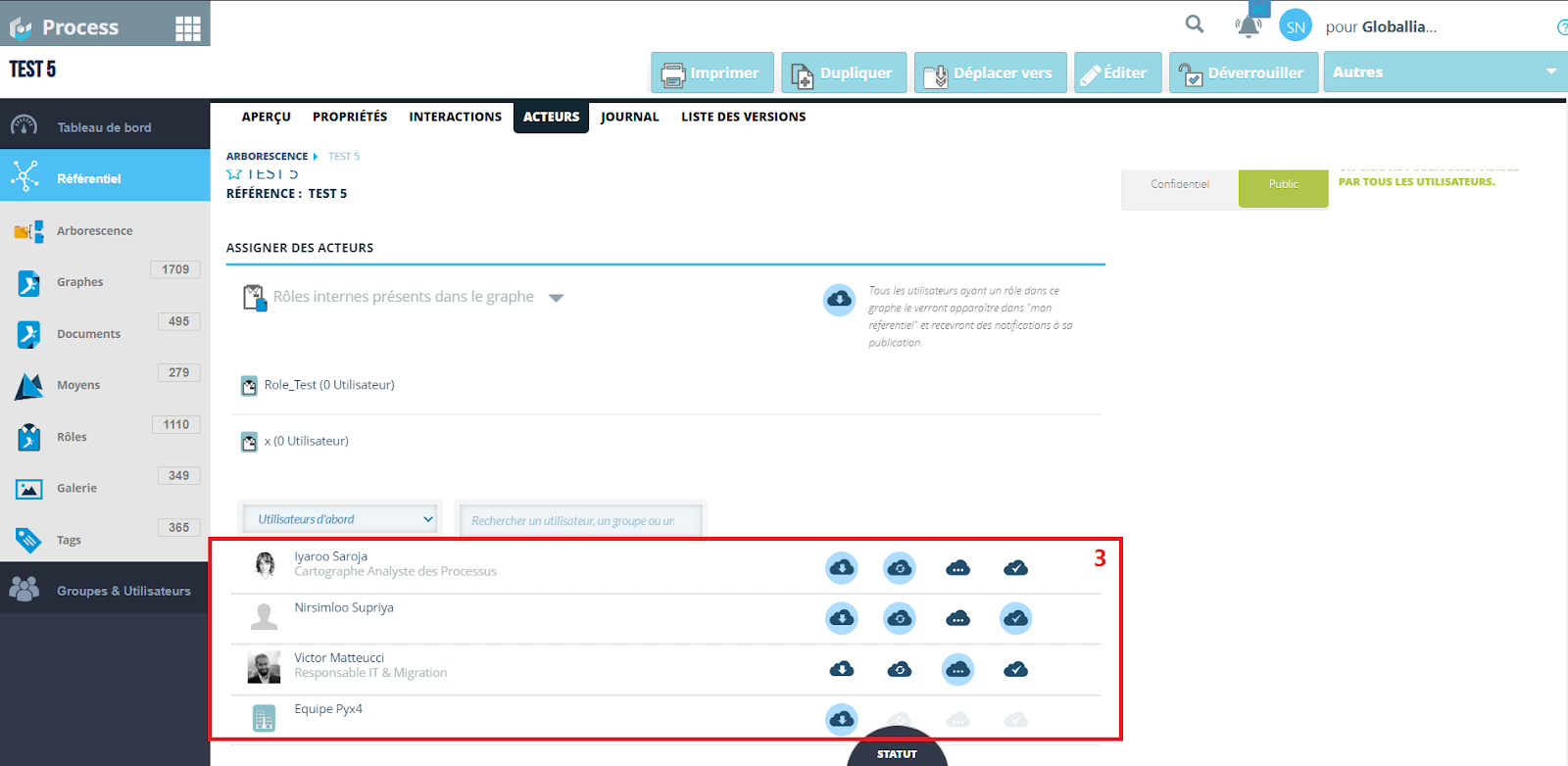Toggle cloud checkmark role for Nirsimloo Supriya
Viewport: 1568px width, 766px height.
tap(1016, 618)
